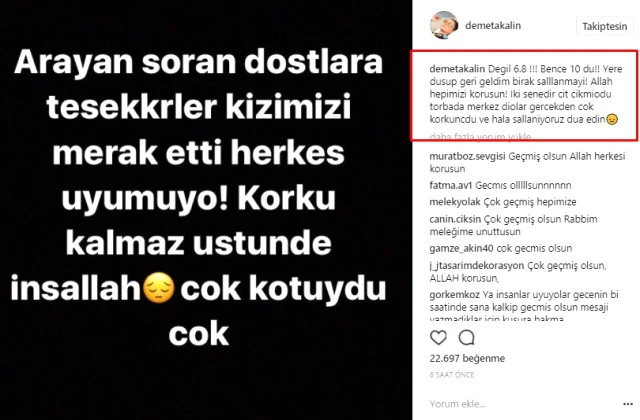
Task: Open demetakalin username in the caption
Action: tap(457, 69)
